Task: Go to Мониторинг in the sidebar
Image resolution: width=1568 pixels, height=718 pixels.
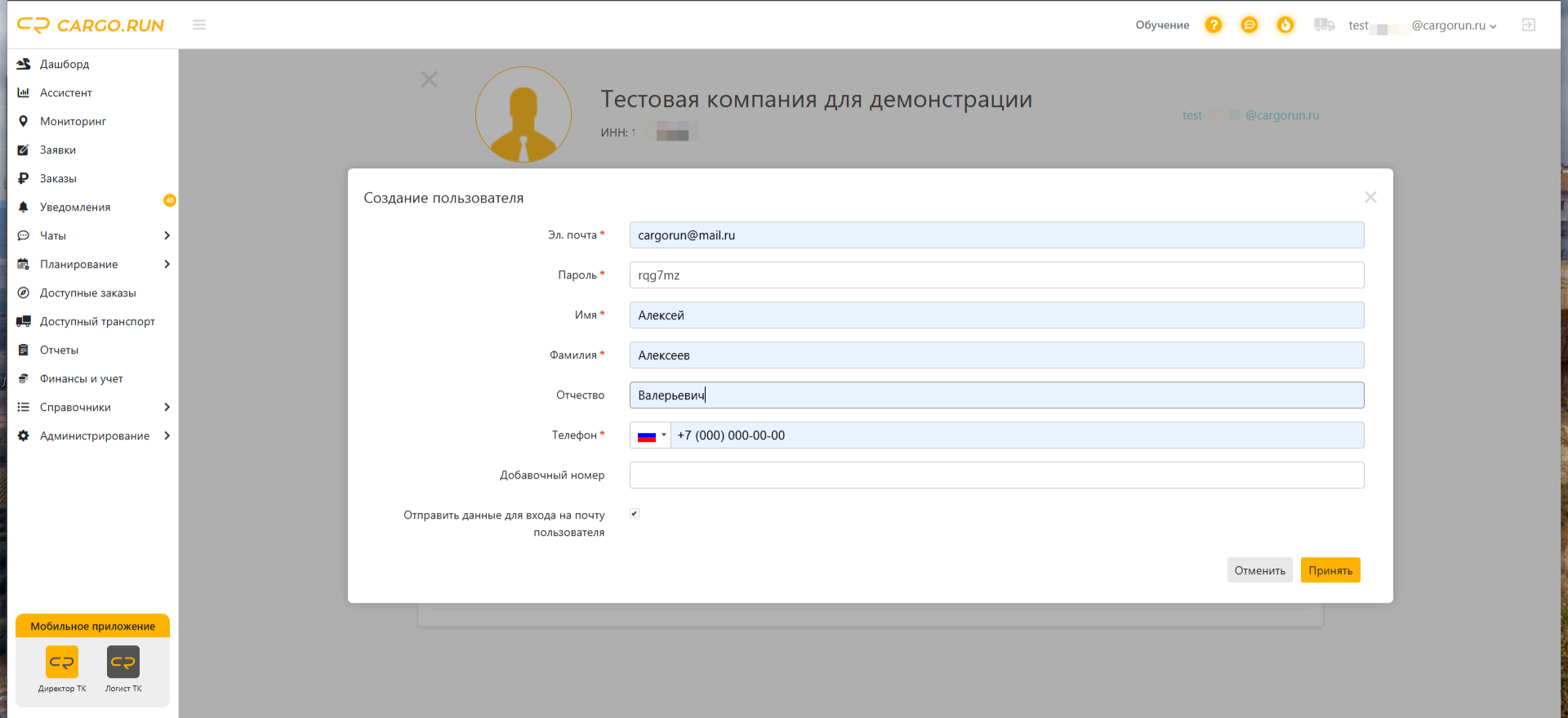Action: click(73, 122)
